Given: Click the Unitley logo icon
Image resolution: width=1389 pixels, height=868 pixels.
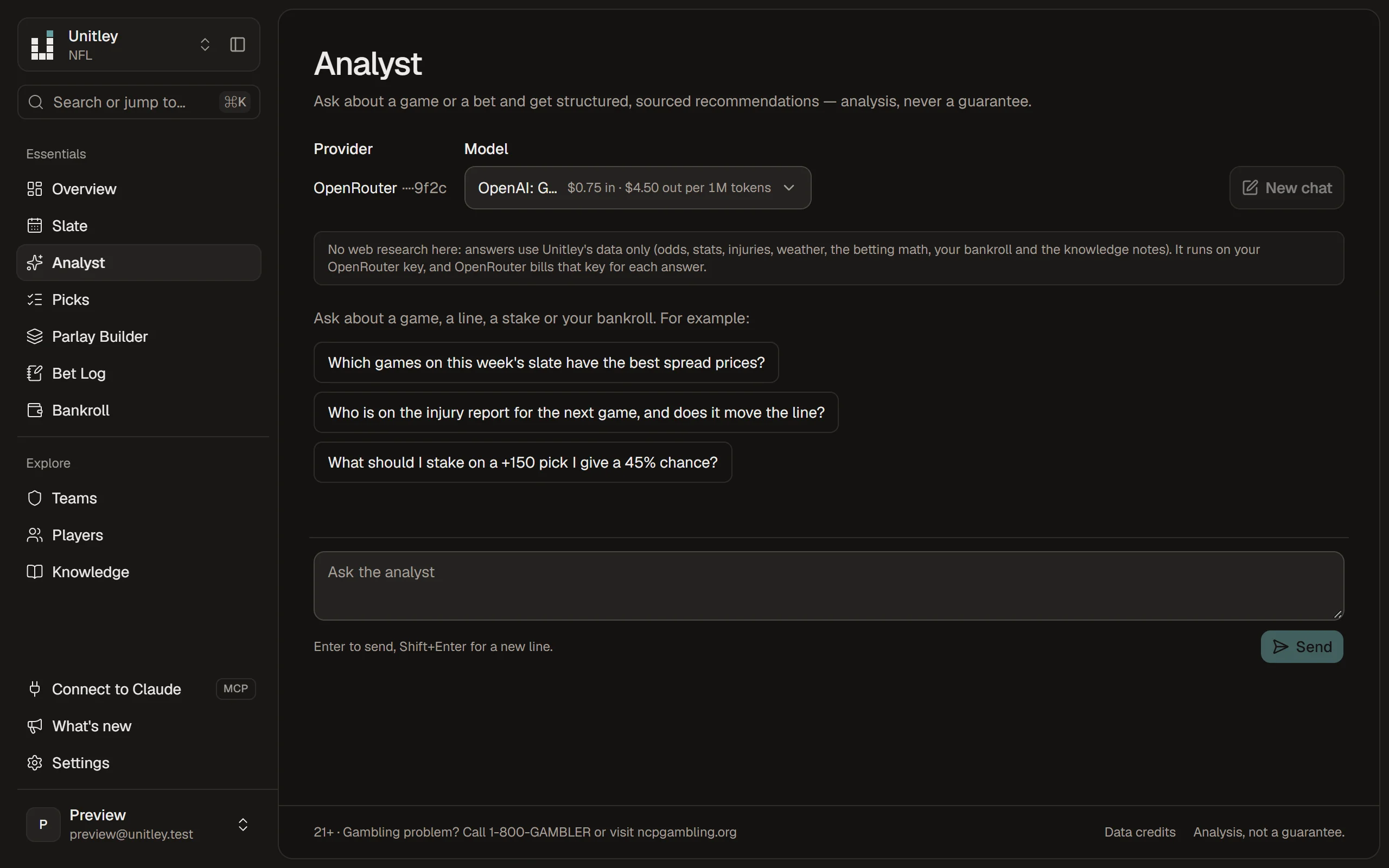Looking at the screenshot, I should tap(42, 45).
